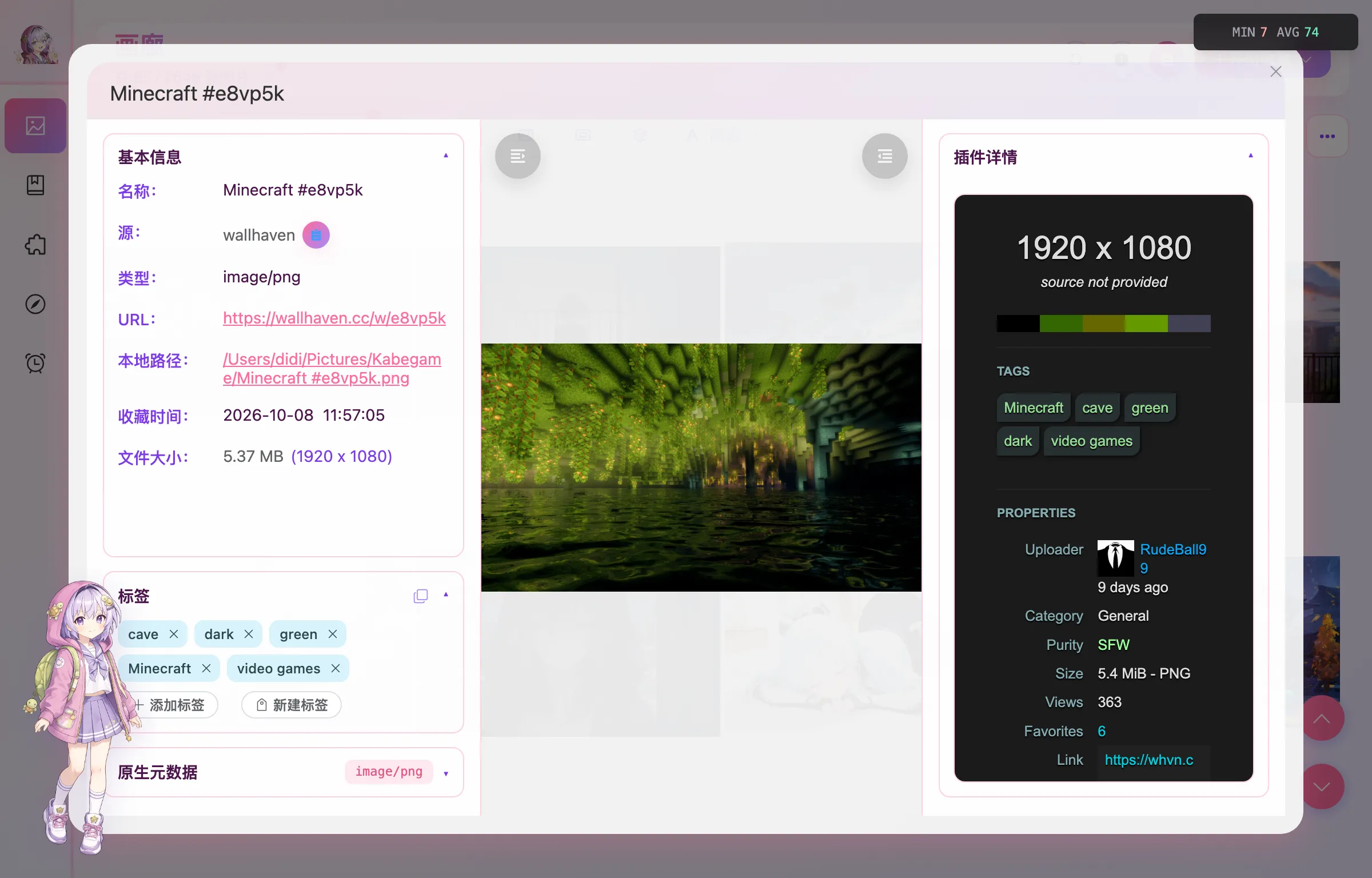Collapse the 基本信息 section
The height and width of the screenshot is (878, 1372).
[x=446, y=156]
